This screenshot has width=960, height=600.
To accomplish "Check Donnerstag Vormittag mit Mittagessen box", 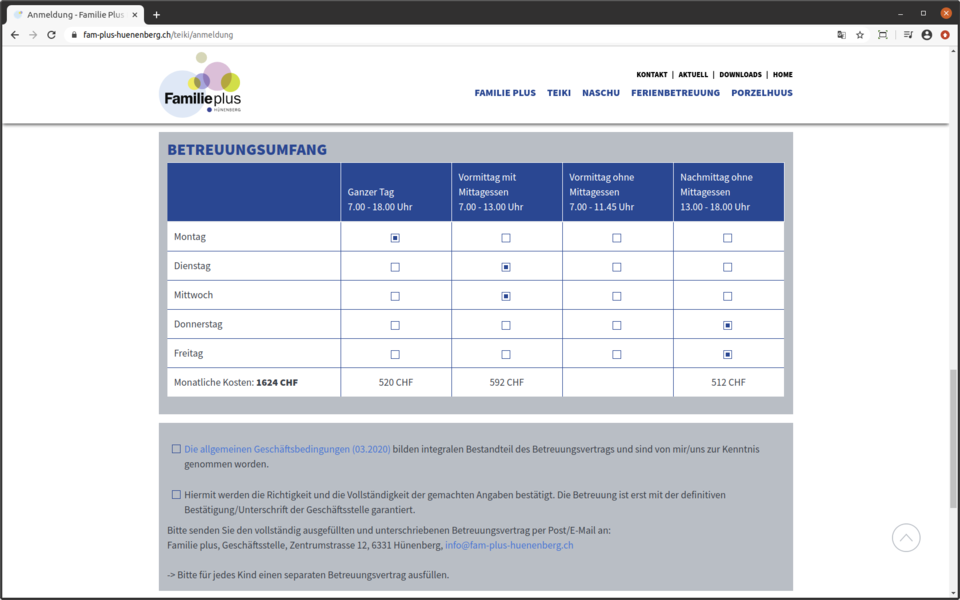I will pos(506,325).
